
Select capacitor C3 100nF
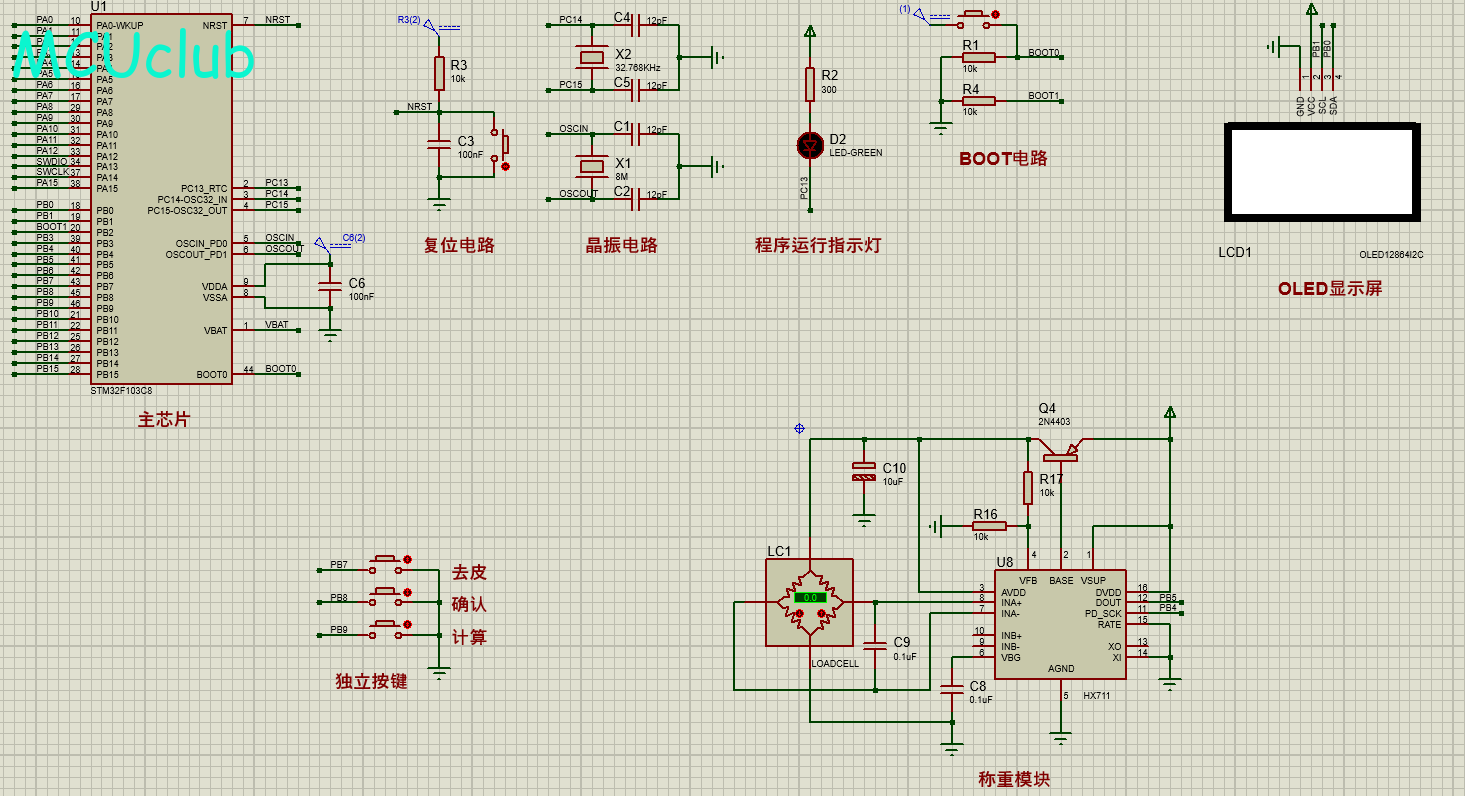tap(439, 145)
